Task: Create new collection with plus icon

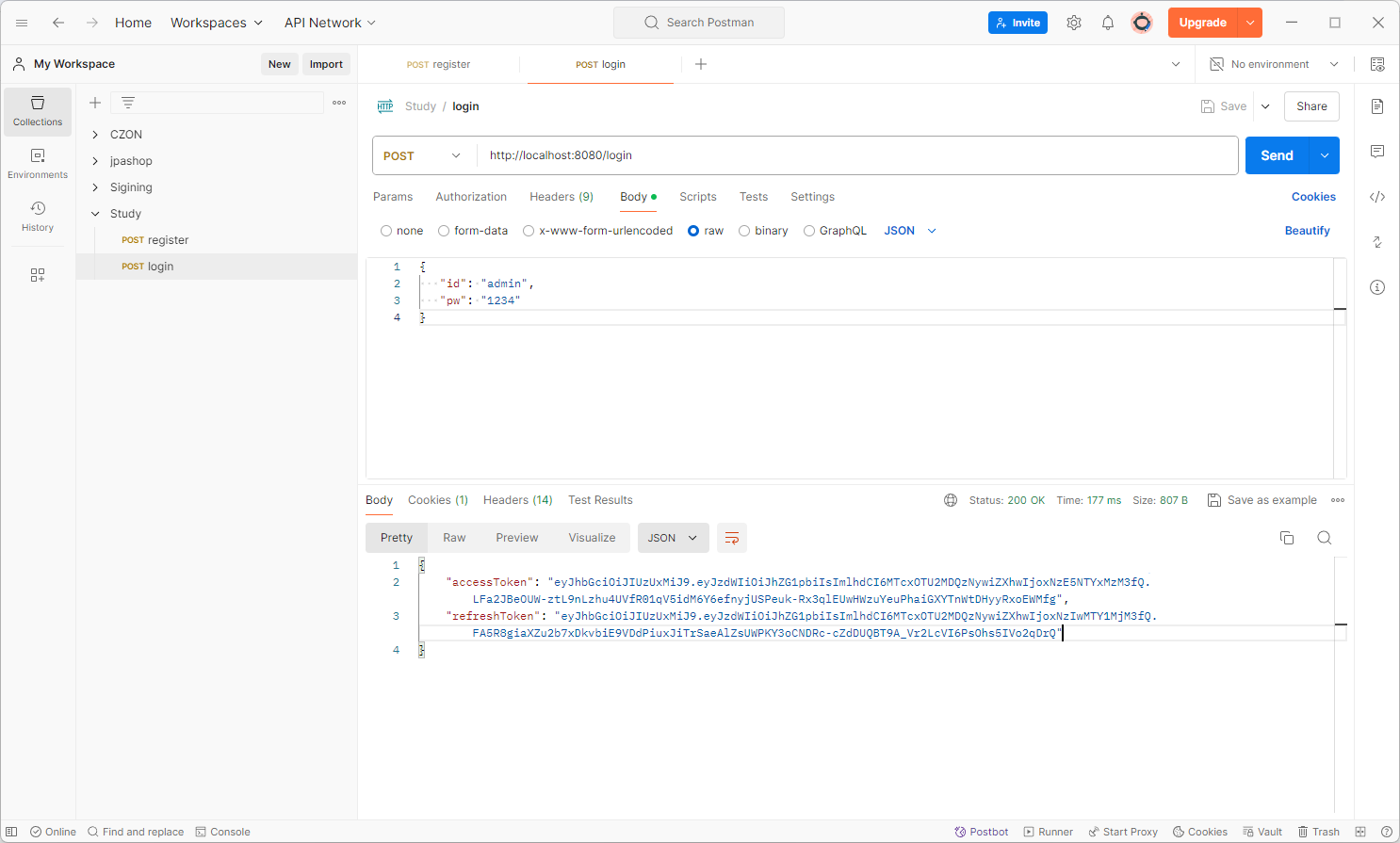Action: [x=95, y=103]
